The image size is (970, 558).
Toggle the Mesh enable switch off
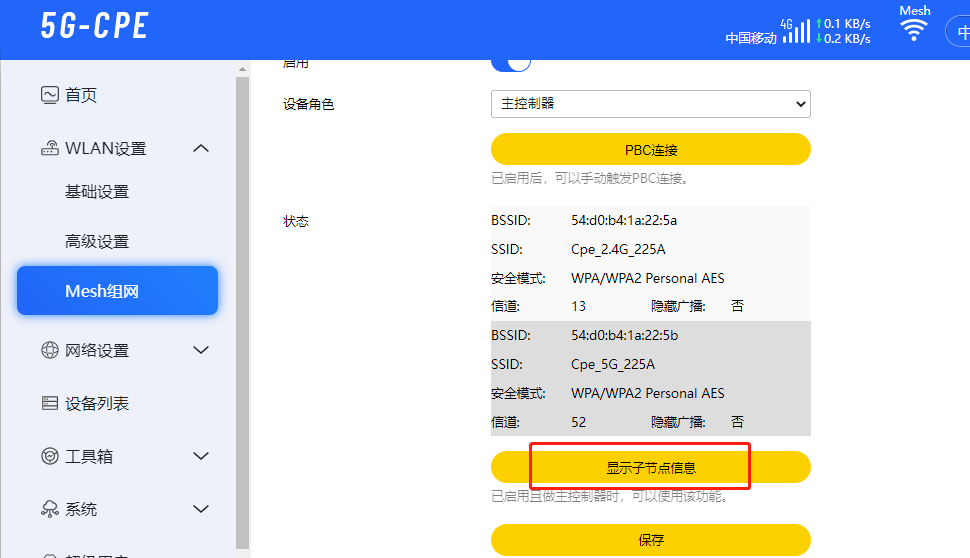pyautogui.click(x=511, y=63)
